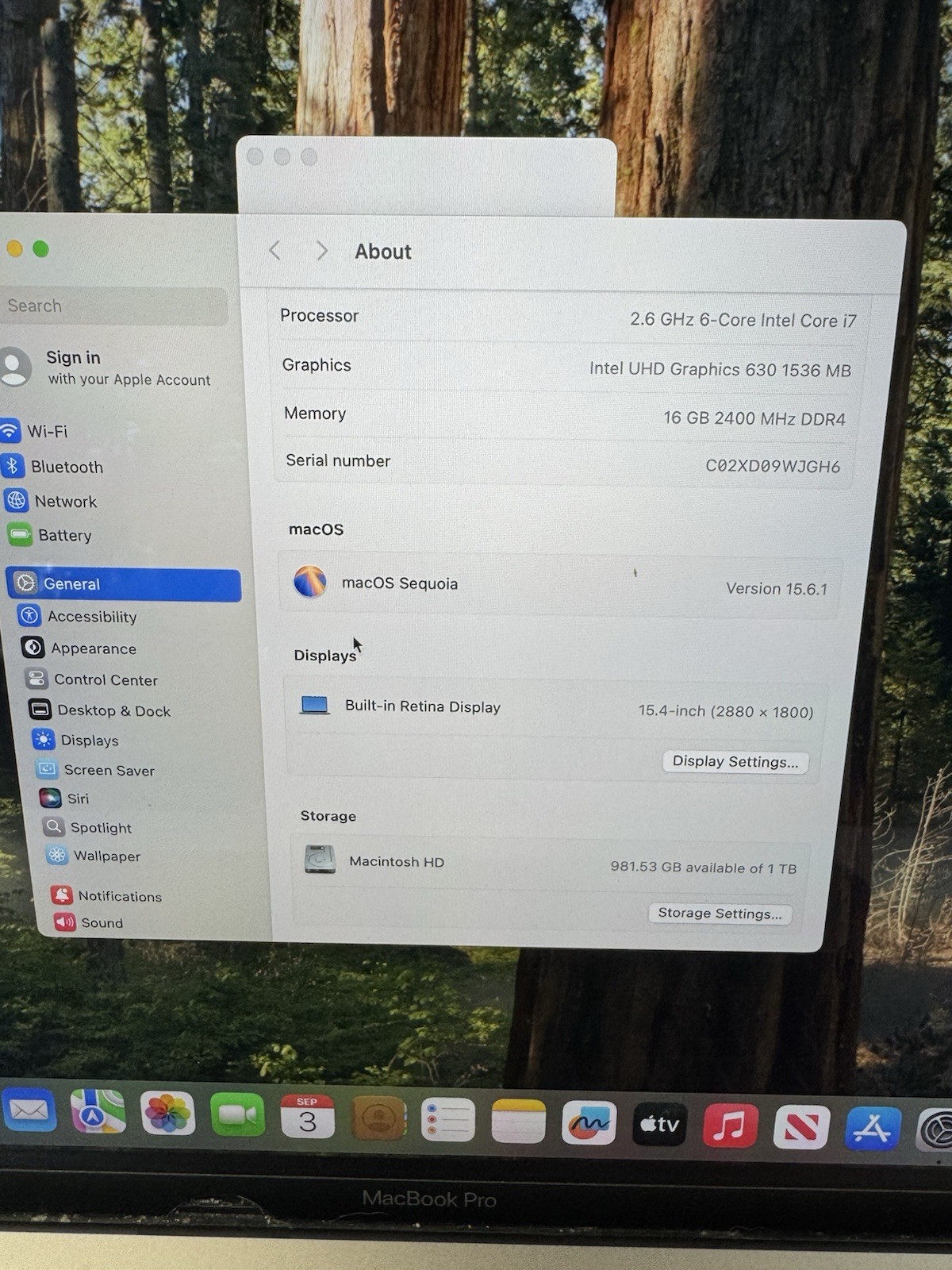Launch Photos from the Dock
The image size is (952, 1270).
point(167,1113)
